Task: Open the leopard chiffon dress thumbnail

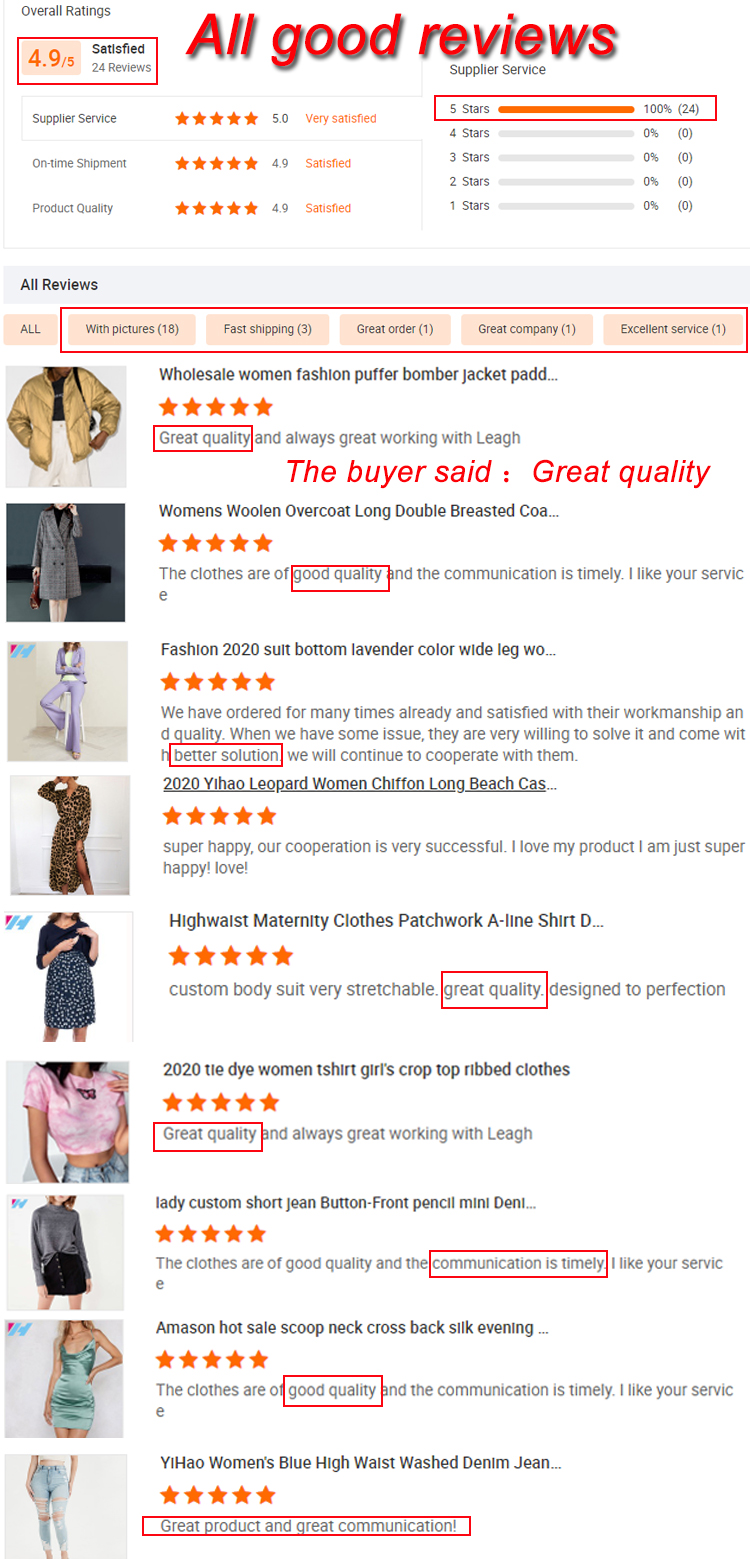Action: point(70,835)
